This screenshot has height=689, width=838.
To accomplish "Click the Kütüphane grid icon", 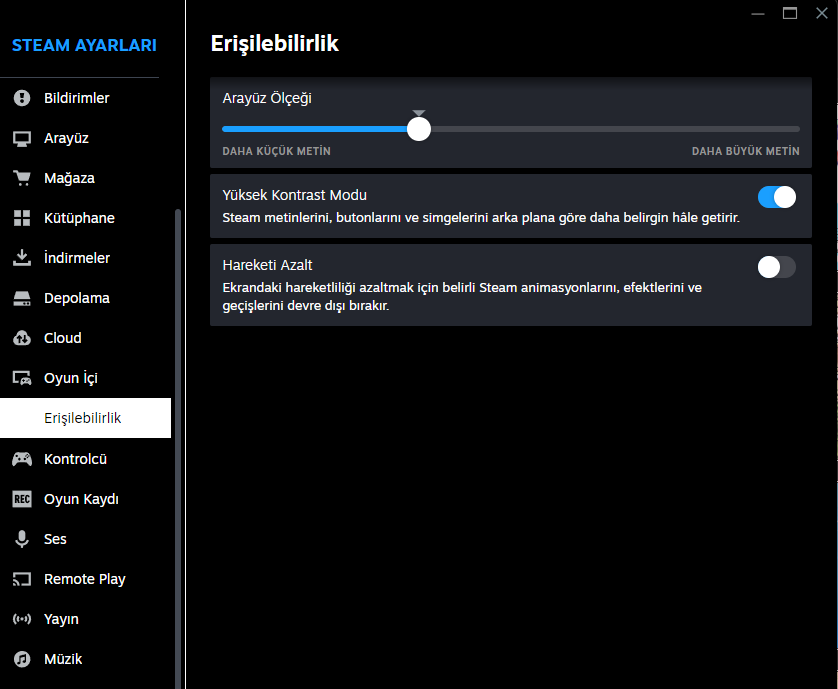I will click(22, 218).
